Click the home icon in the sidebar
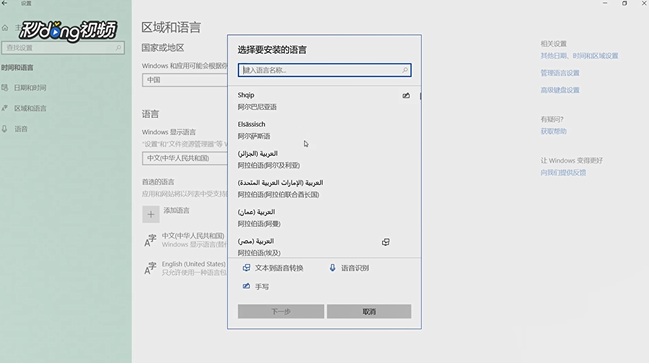Image resolution: width=649 pixels, height=363 pixels. click(x=5, y=28)
